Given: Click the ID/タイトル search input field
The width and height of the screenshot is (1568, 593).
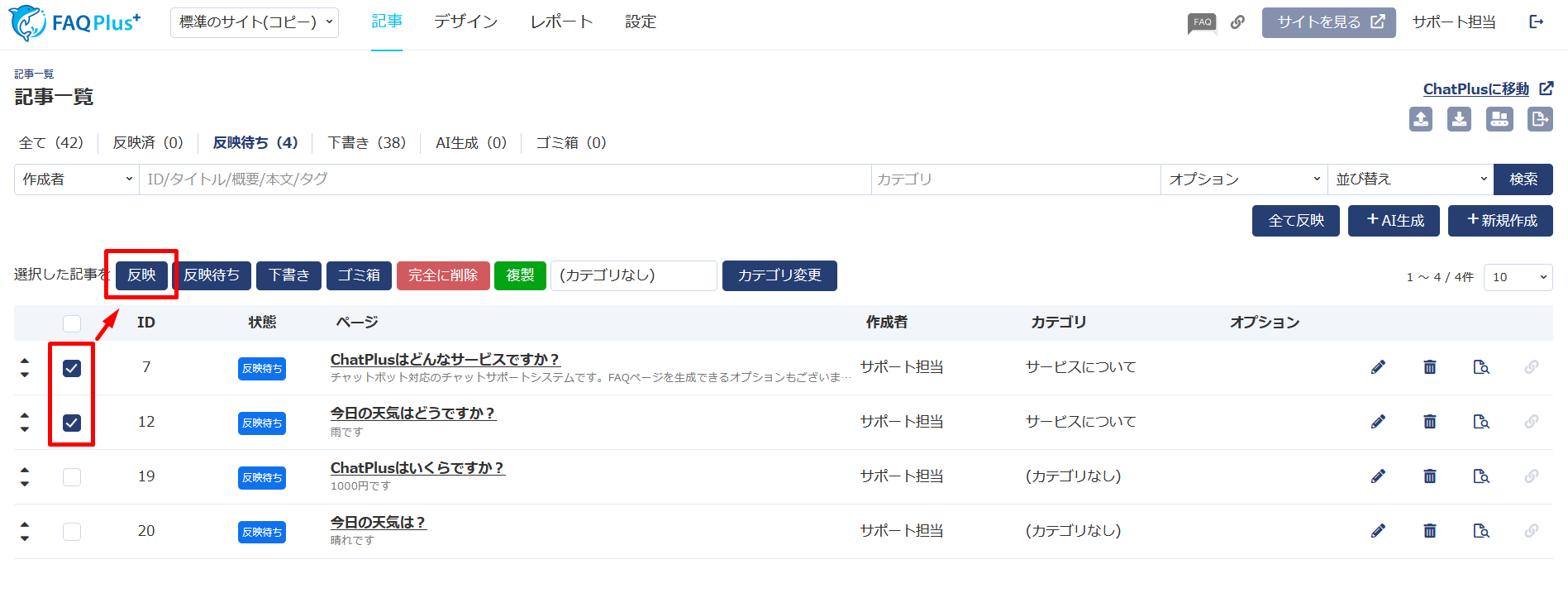Looking at the screenshot, I should tap(504, 179).
